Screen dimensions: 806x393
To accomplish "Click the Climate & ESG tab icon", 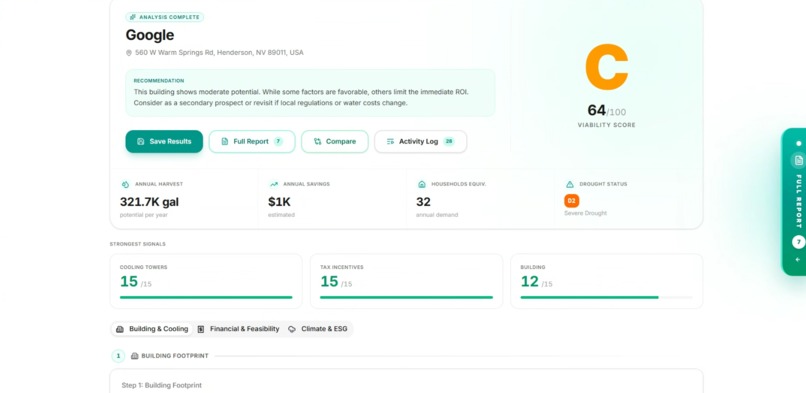I will pyautogui.click(x=292, y=329).
